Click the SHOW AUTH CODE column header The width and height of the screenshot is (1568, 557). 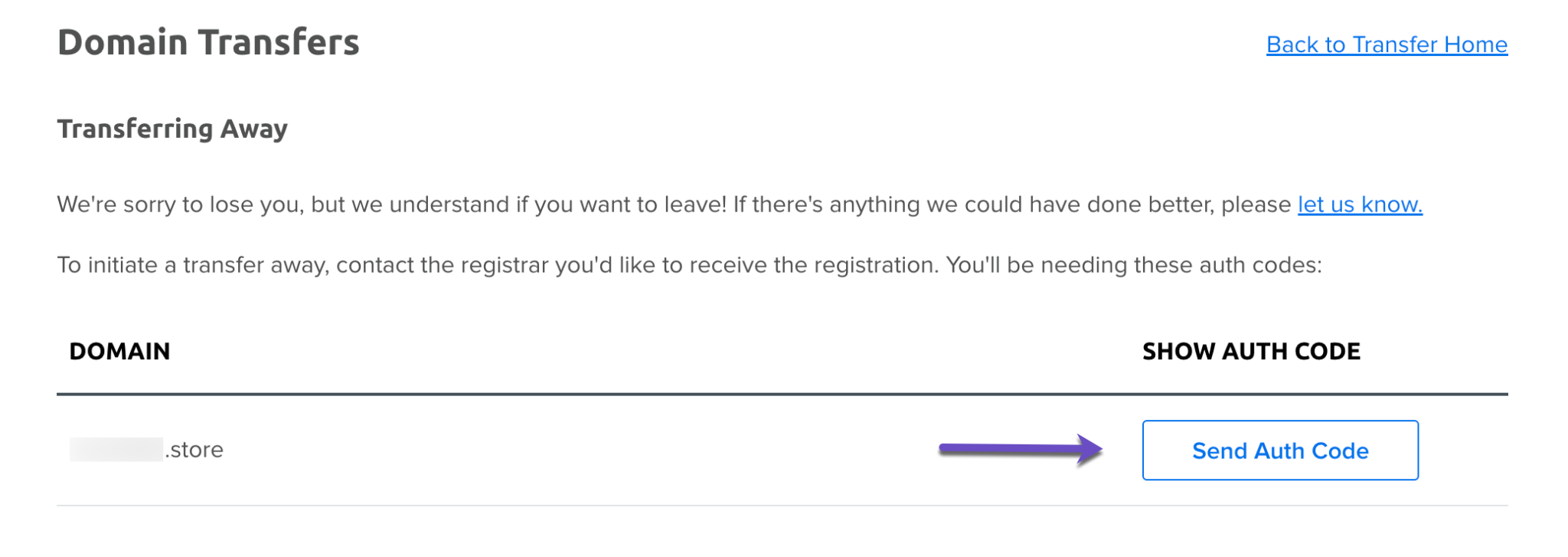[x=1250, y=351]
